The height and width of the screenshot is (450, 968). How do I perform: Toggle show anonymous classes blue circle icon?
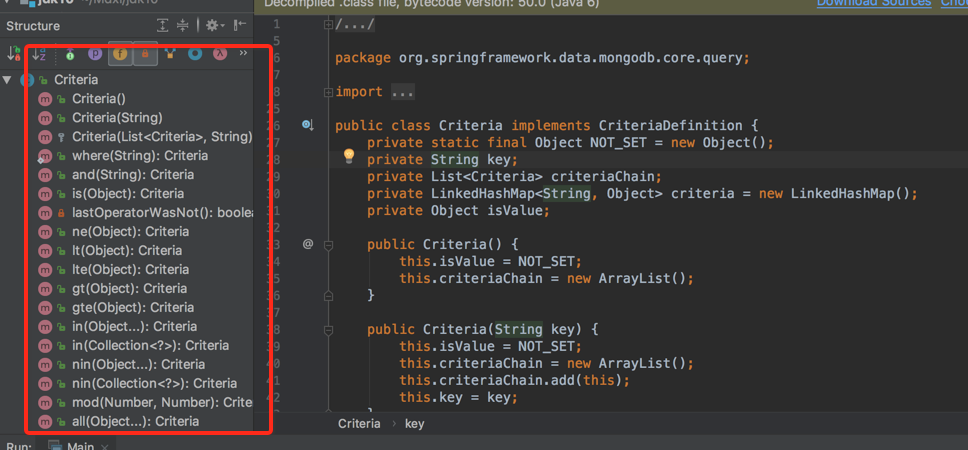(x=195, y=54)
